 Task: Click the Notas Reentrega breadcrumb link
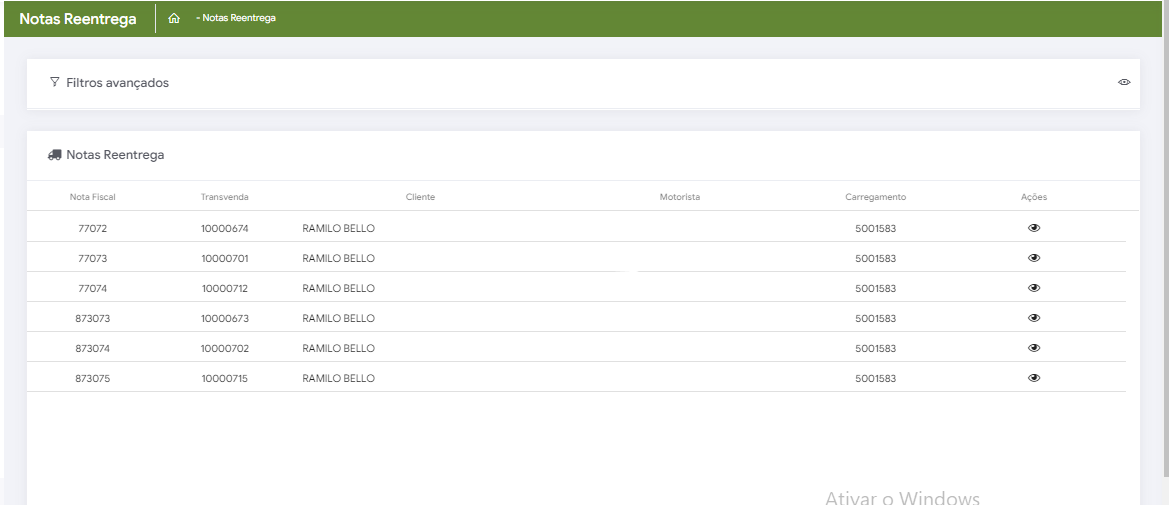click(x=238, y=18)
